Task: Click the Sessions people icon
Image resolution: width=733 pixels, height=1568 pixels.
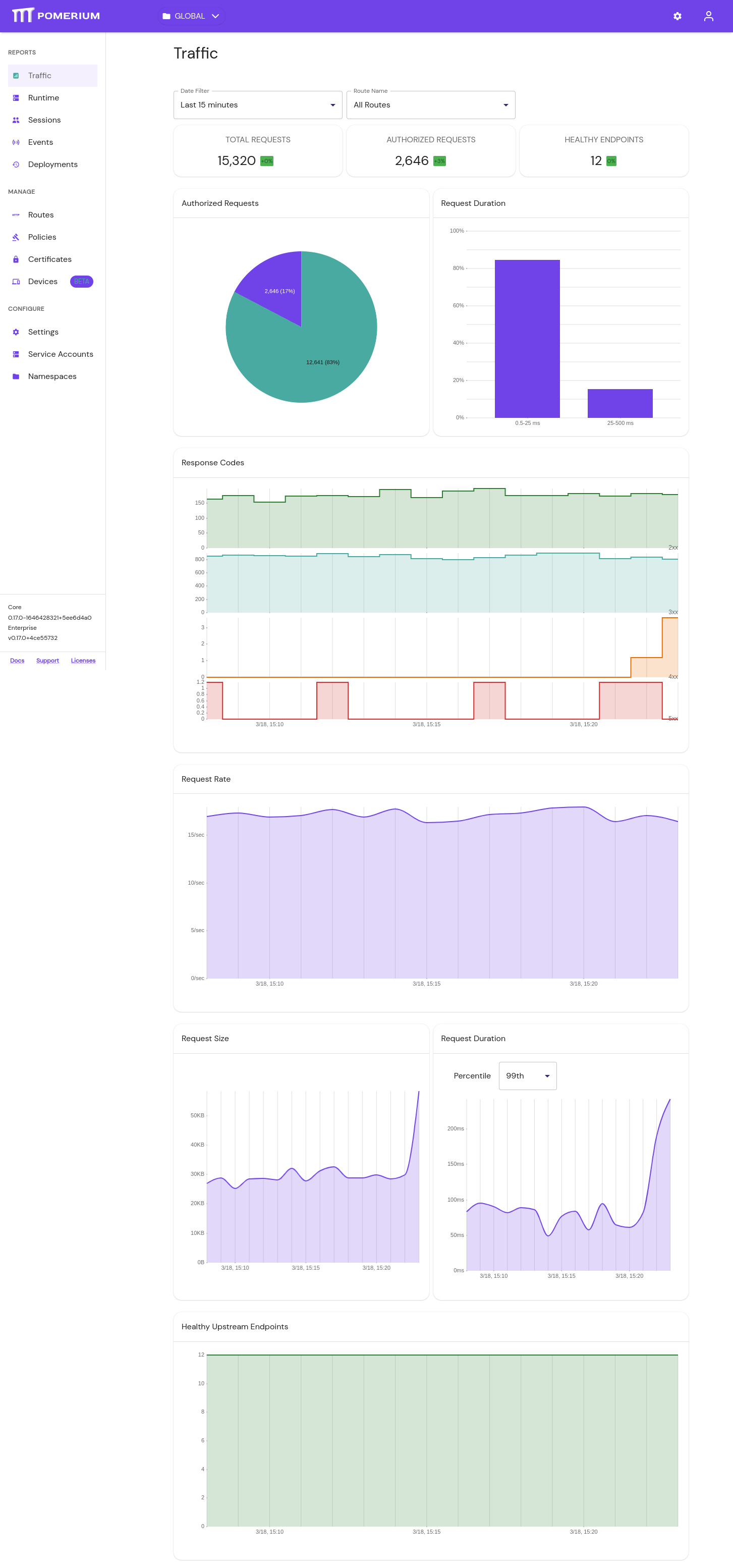Action: tap(16, 120)
